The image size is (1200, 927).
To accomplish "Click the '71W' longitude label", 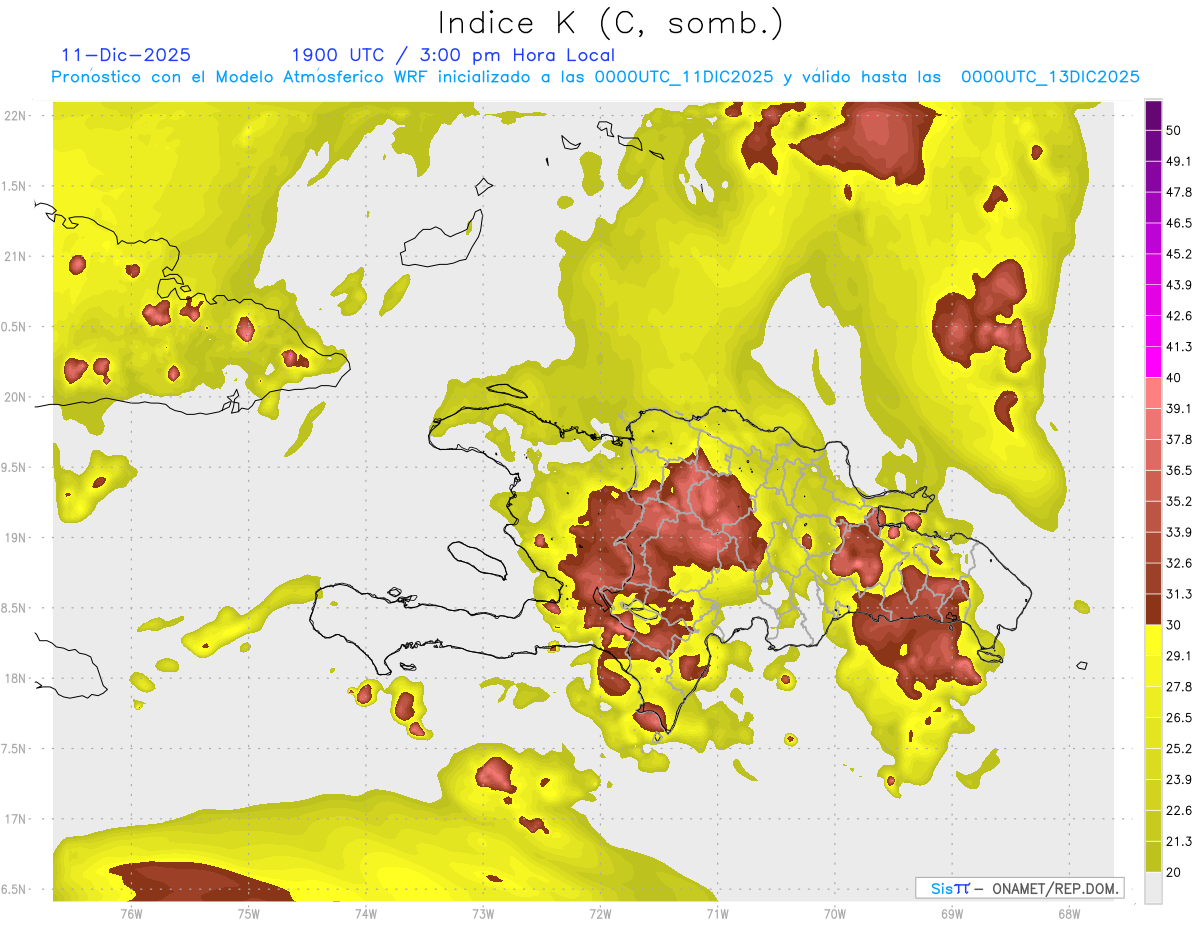I will 717,914.
